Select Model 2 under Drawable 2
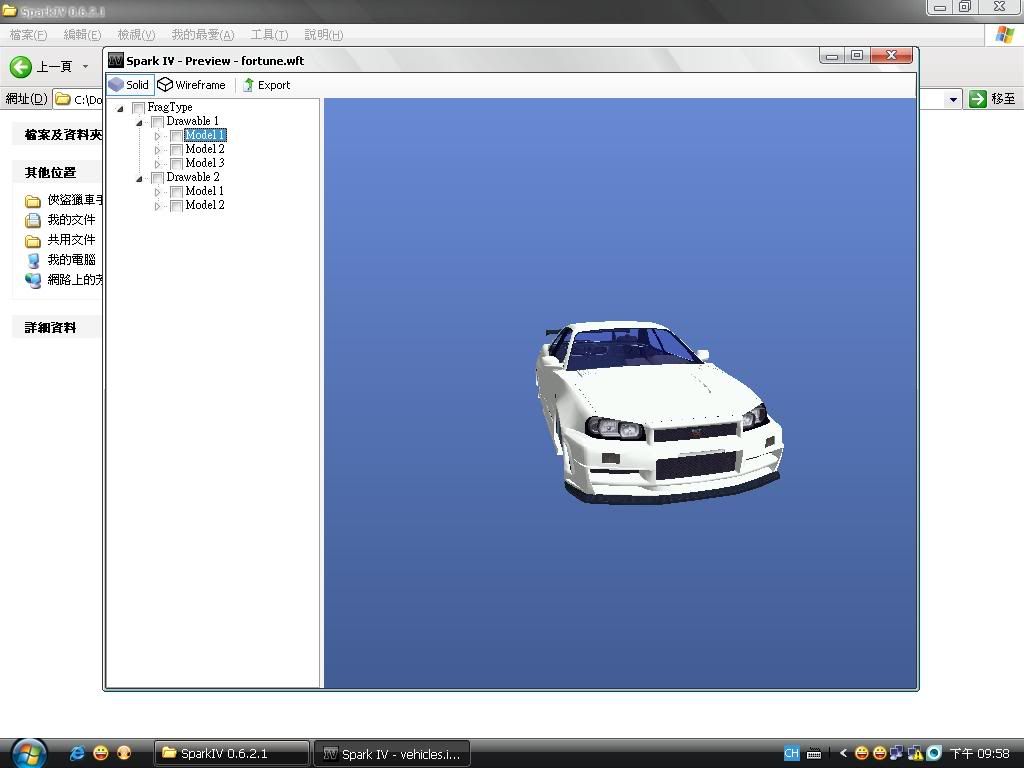1024x768 pixels. [204, 205]
